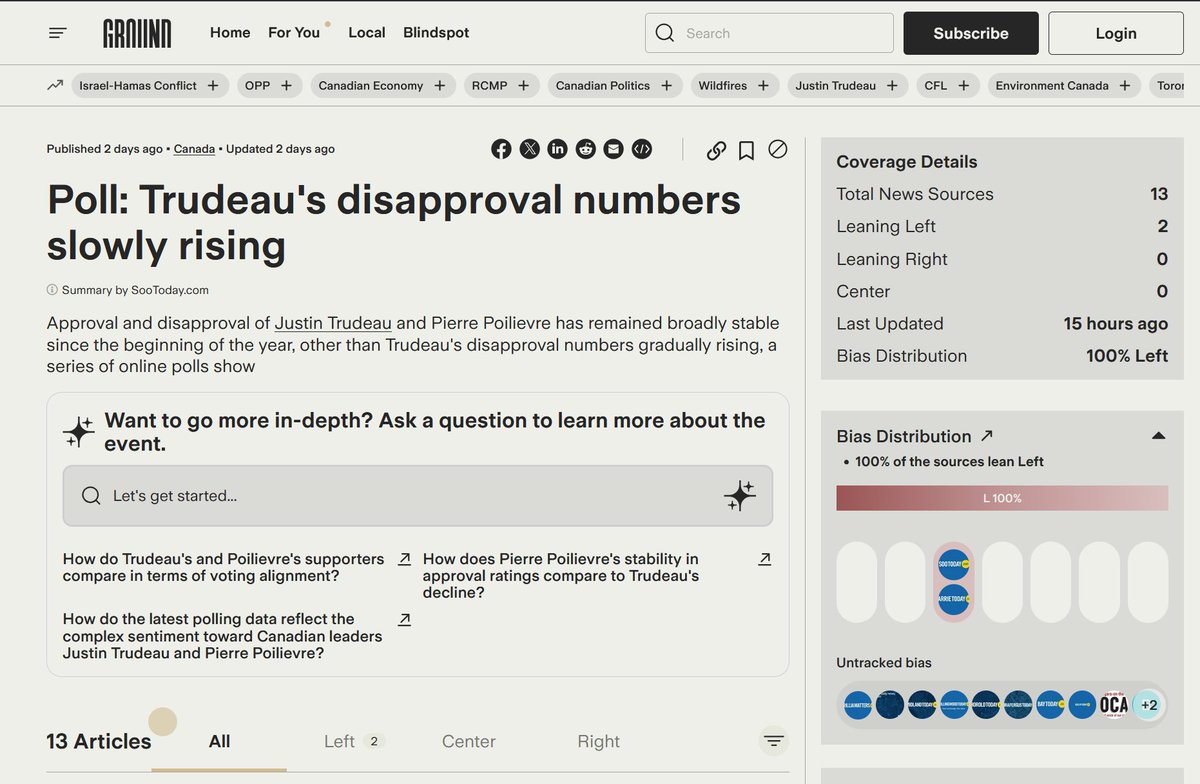Open voting alignment question arrow
This screenshot has width=1200, height=784.
tap(404, 559)
